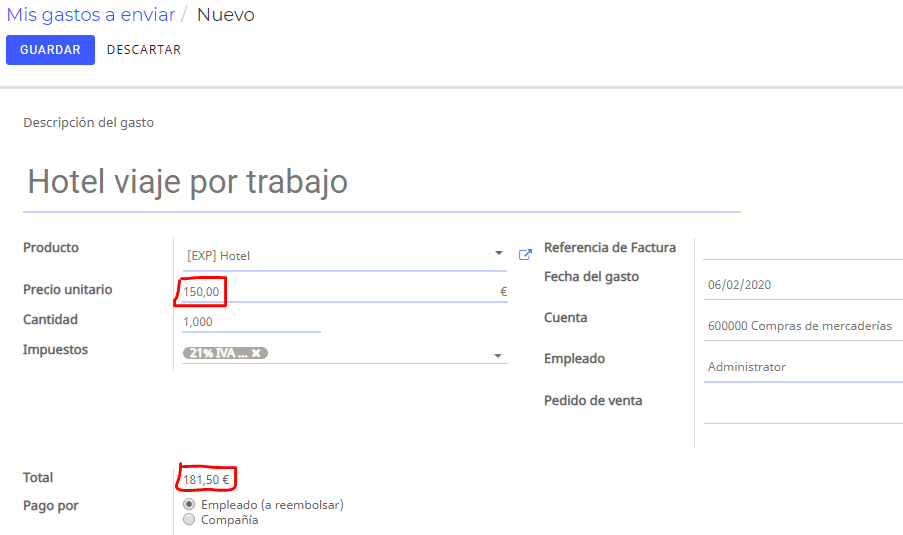Click the Cantidad label
The height and width of the screenshot is (535, 903).
[50, 320]
